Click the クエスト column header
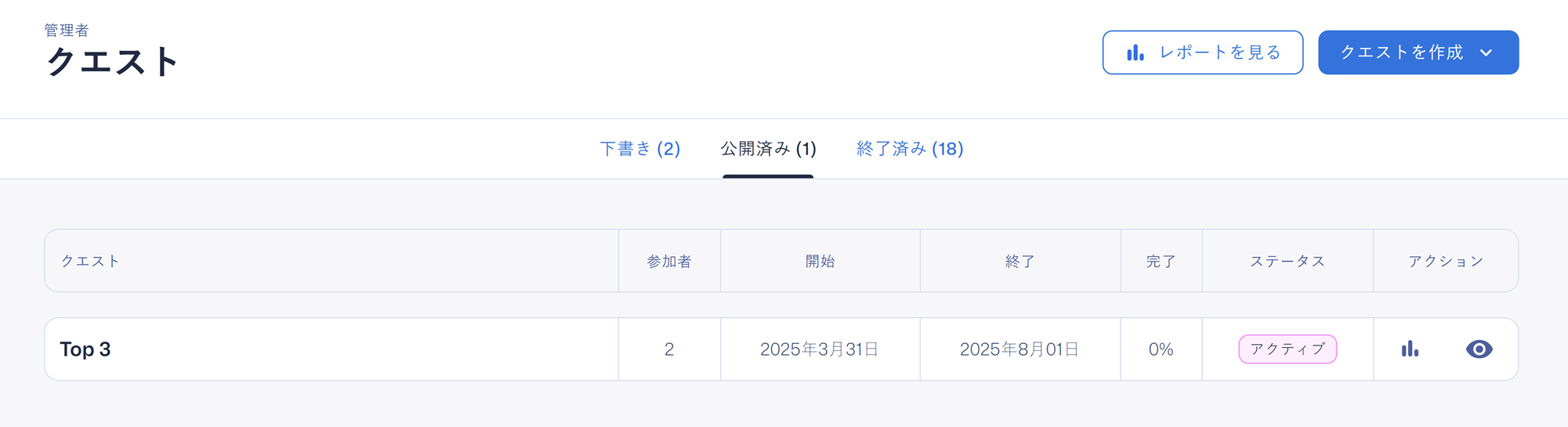 (90, 261)
